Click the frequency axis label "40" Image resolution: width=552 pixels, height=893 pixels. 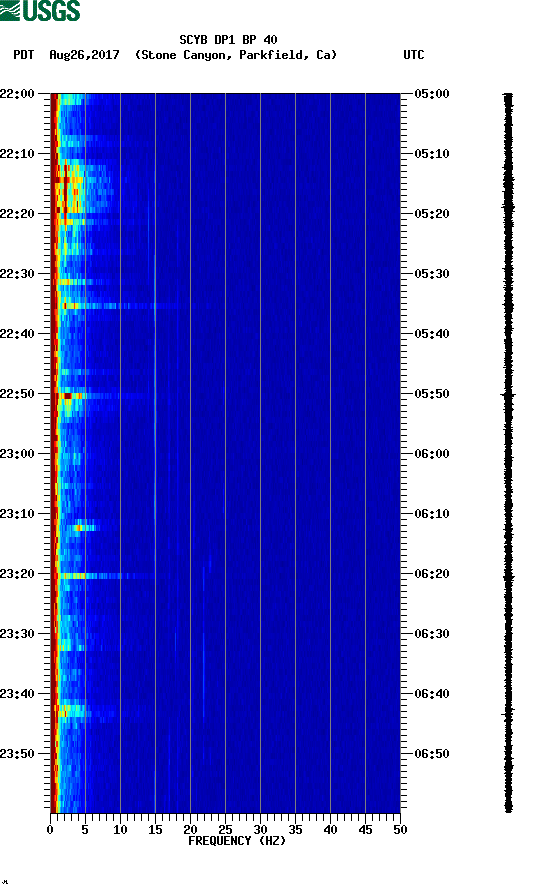coord(330,830)
